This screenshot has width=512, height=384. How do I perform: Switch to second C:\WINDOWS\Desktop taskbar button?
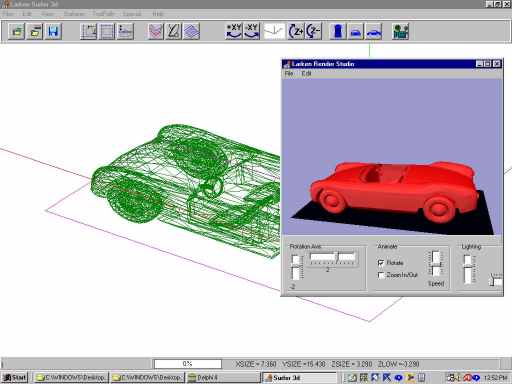pyautogui.click(x=147, y=377)
